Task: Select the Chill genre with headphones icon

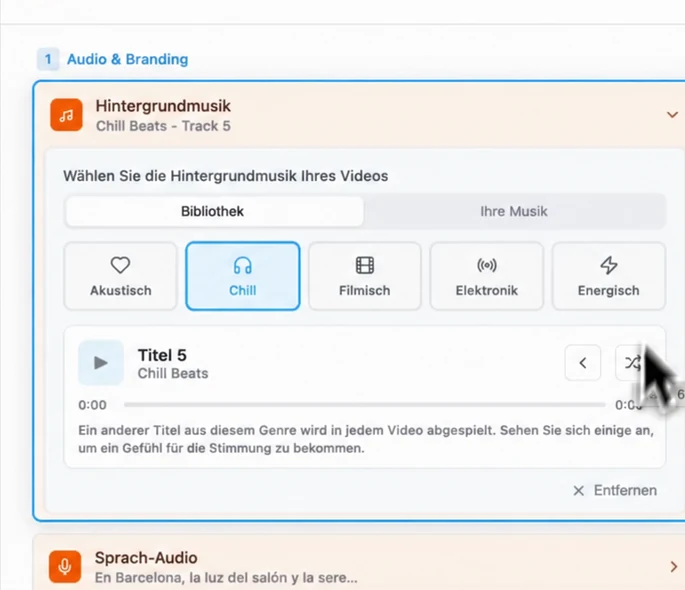Action: (x=243, y=276)
